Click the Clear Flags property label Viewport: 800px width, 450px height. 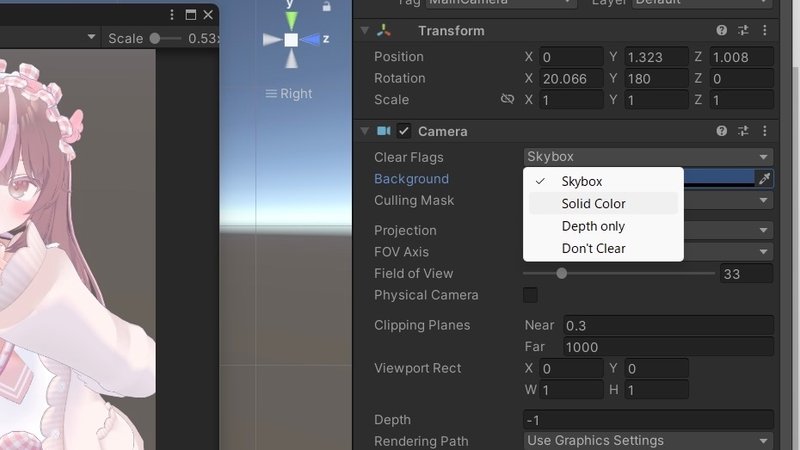click(x=409, y=157)
